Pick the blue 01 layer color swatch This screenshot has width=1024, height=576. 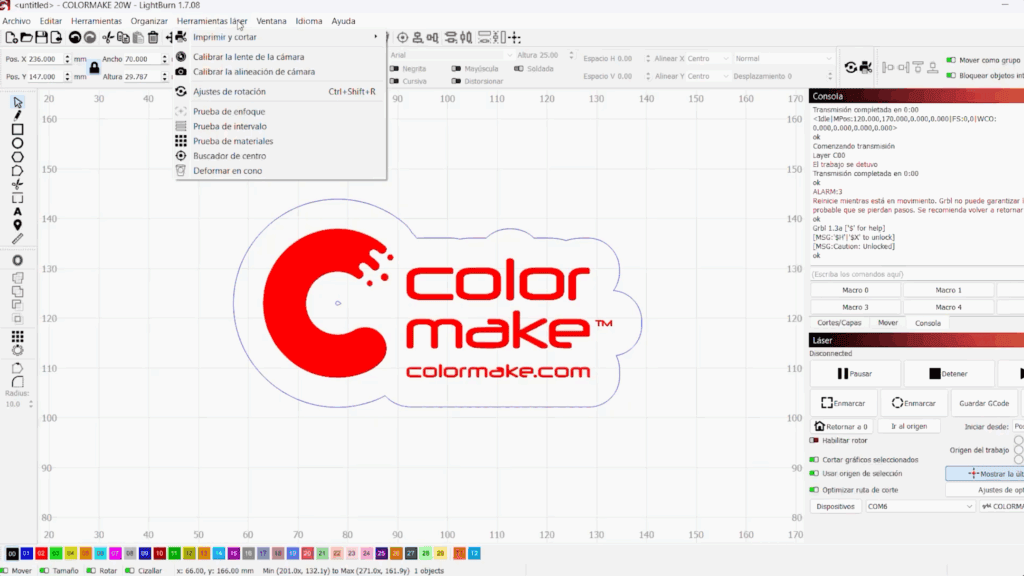tap(27, 553)
